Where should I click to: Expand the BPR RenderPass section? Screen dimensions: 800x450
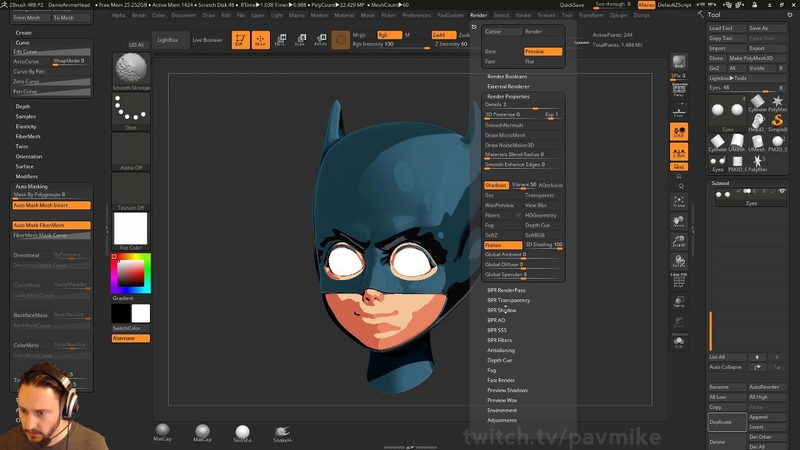pos(506,290)
